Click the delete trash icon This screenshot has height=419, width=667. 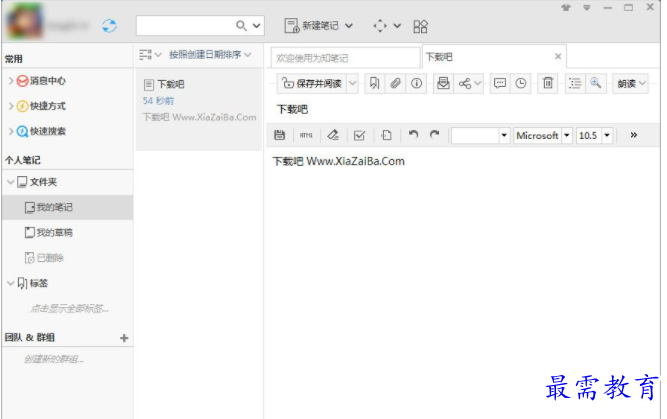[x=548, y=83]
